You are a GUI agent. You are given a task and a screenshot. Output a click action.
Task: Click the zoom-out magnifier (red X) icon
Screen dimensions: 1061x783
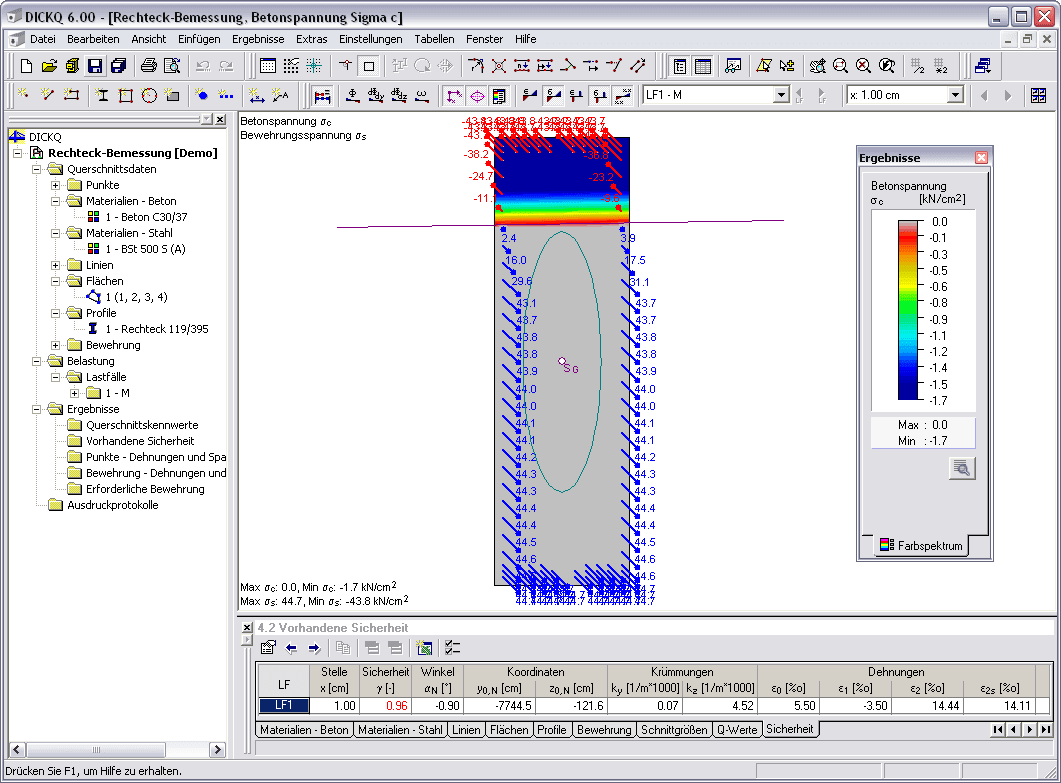tap(863, 66)
